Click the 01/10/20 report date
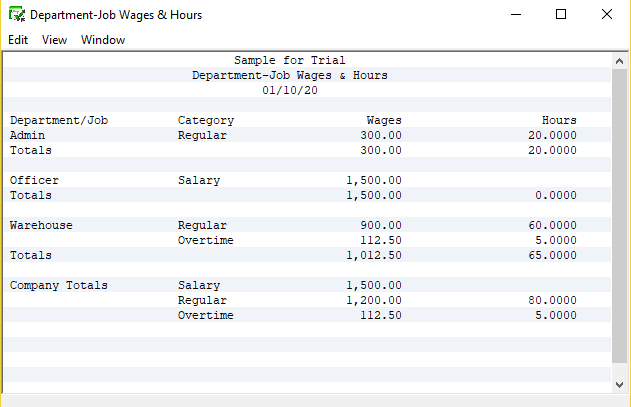 pos(290,90)
